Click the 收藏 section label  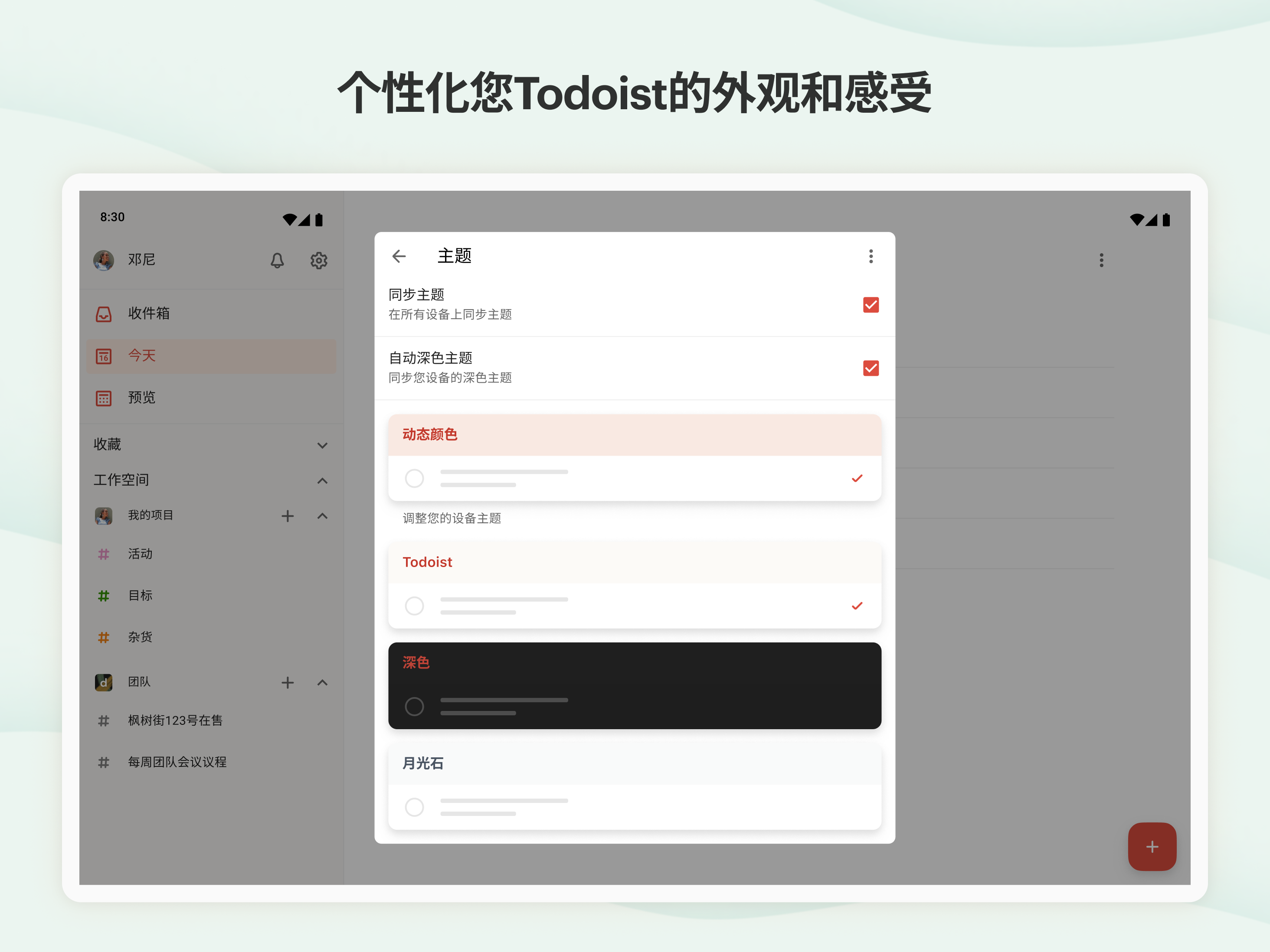pyautogui.click(x=108, y=445)
